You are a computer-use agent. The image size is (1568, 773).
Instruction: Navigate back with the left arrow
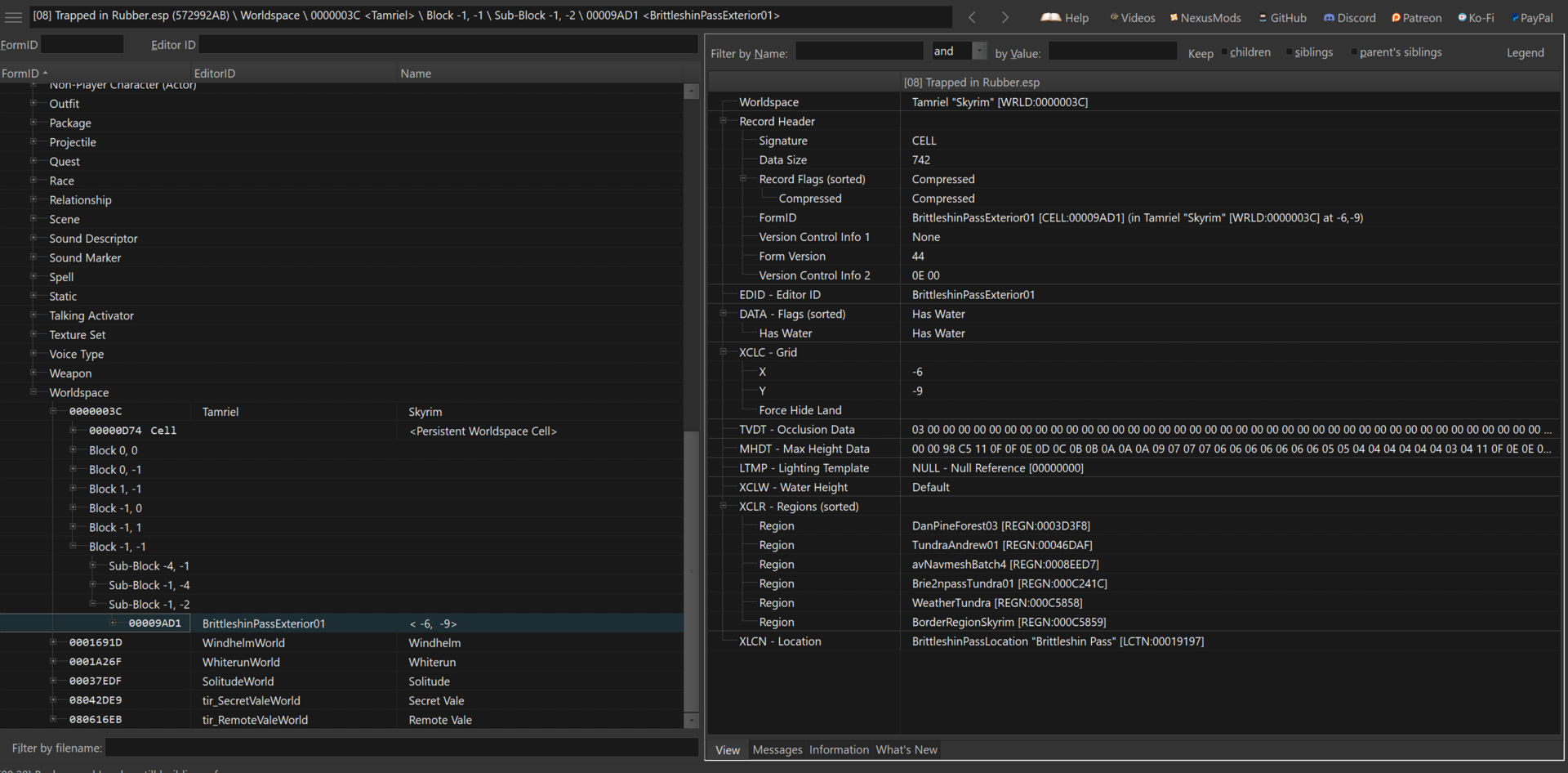[972, 17]
